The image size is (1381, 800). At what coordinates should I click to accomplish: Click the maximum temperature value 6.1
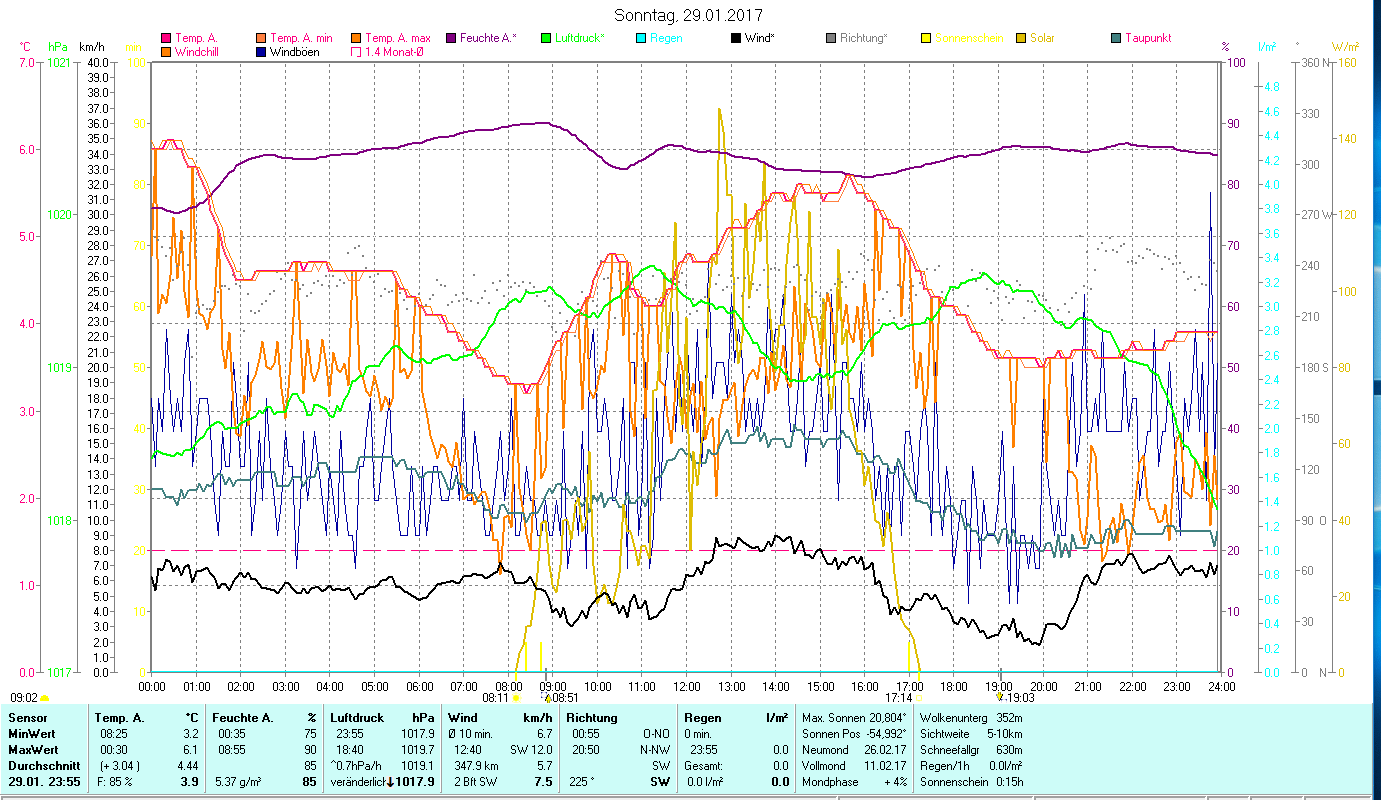(191, 749)
